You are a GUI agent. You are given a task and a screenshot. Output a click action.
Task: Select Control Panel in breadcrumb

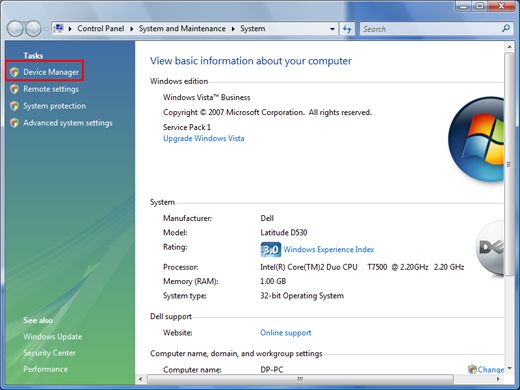pyautogui.click(x=101, y=29)
